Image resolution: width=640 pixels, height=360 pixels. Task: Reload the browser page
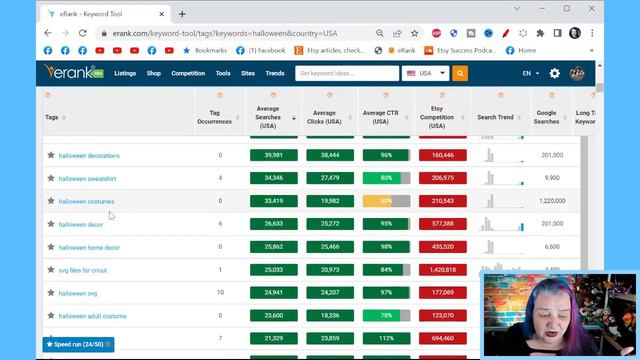(x=82, y=33)
